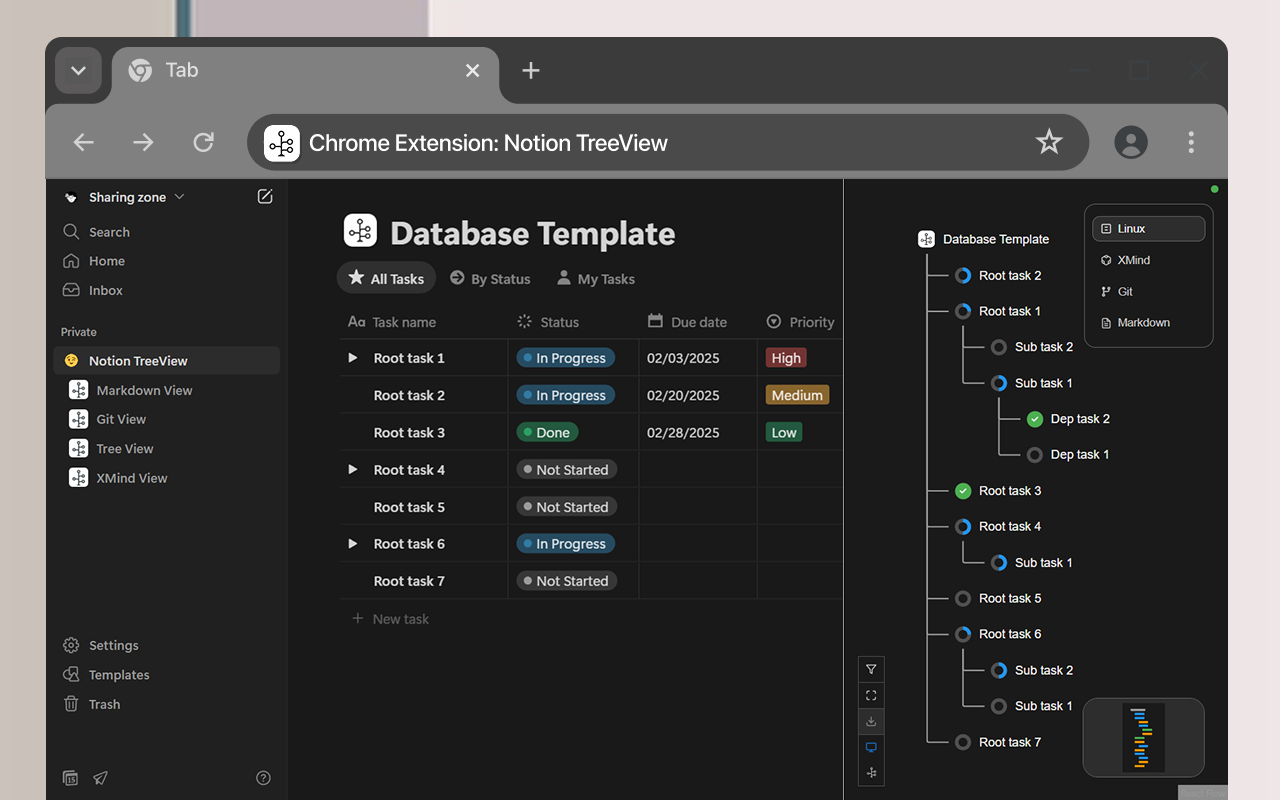Click the New task button
Image resolution: width=1280 pixels, height=800 pixels.
click(x=391, y=619)
